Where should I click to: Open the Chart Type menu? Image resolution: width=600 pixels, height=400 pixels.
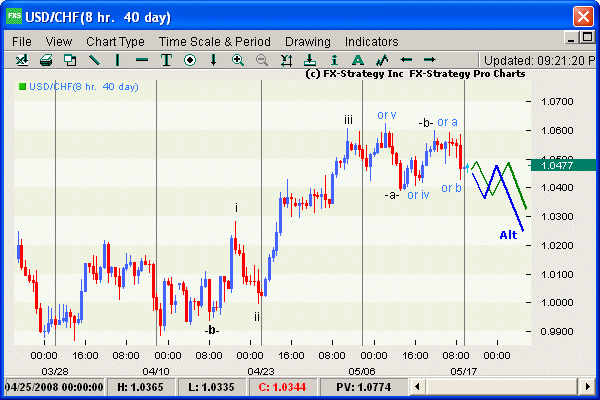116,41
